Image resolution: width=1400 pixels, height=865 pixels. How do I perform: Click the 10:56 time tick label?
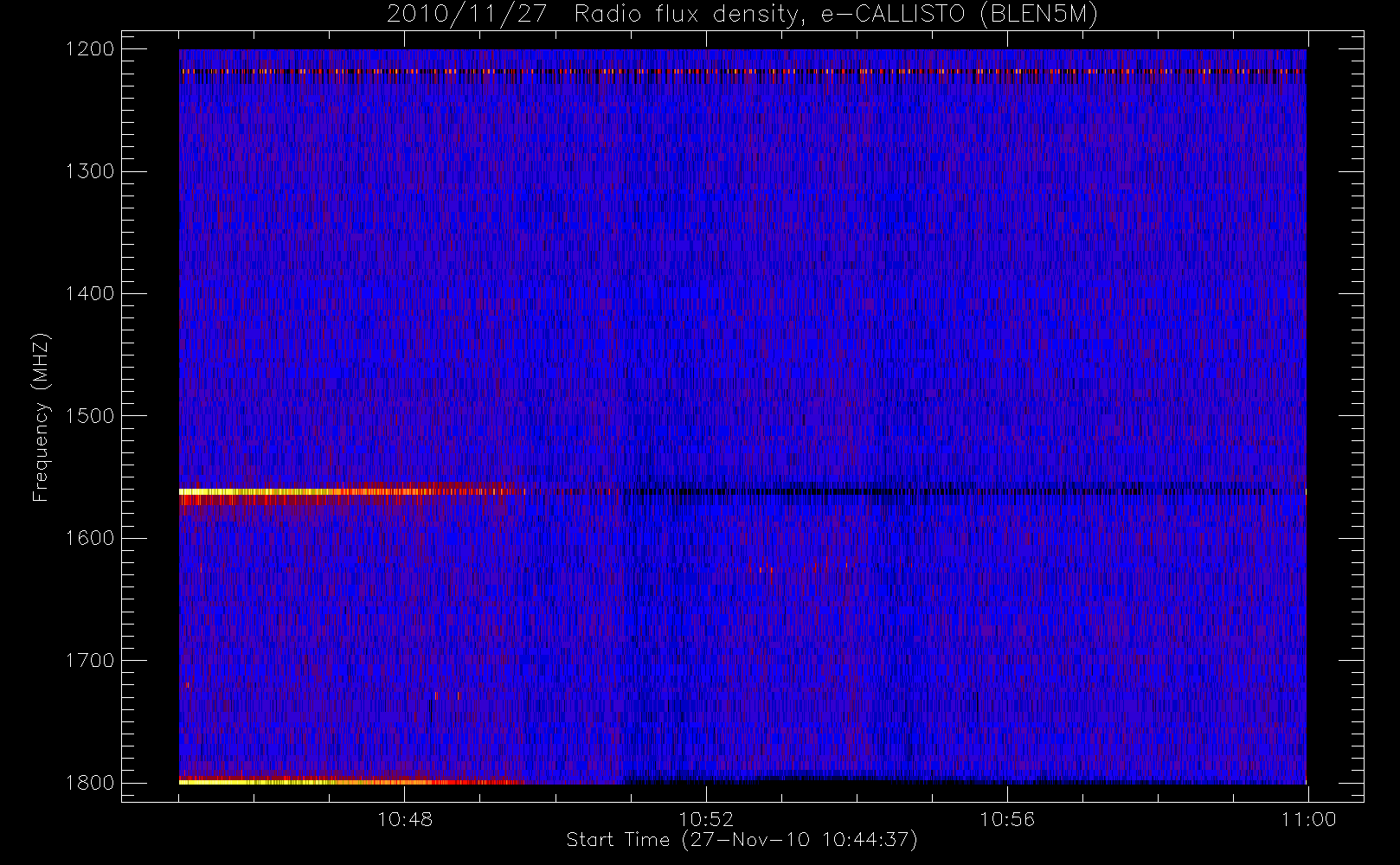pos(1007,819)
